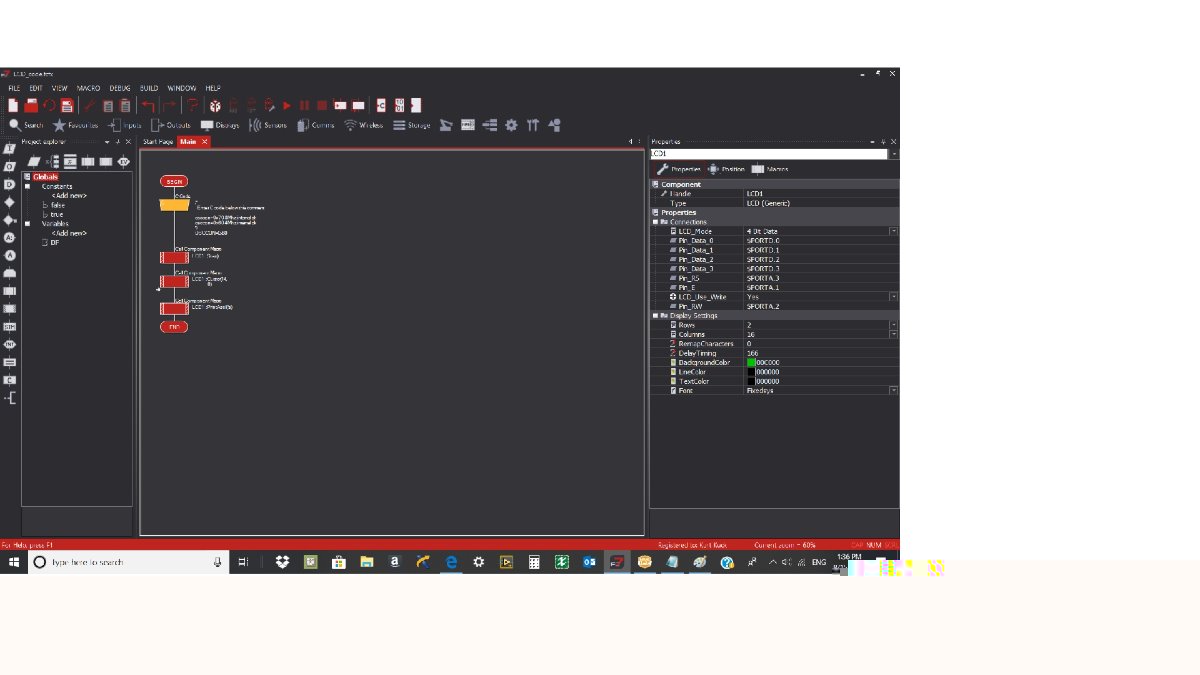Click the Undo arrow icon
The image size is (1200, 675).
point(148,105)
